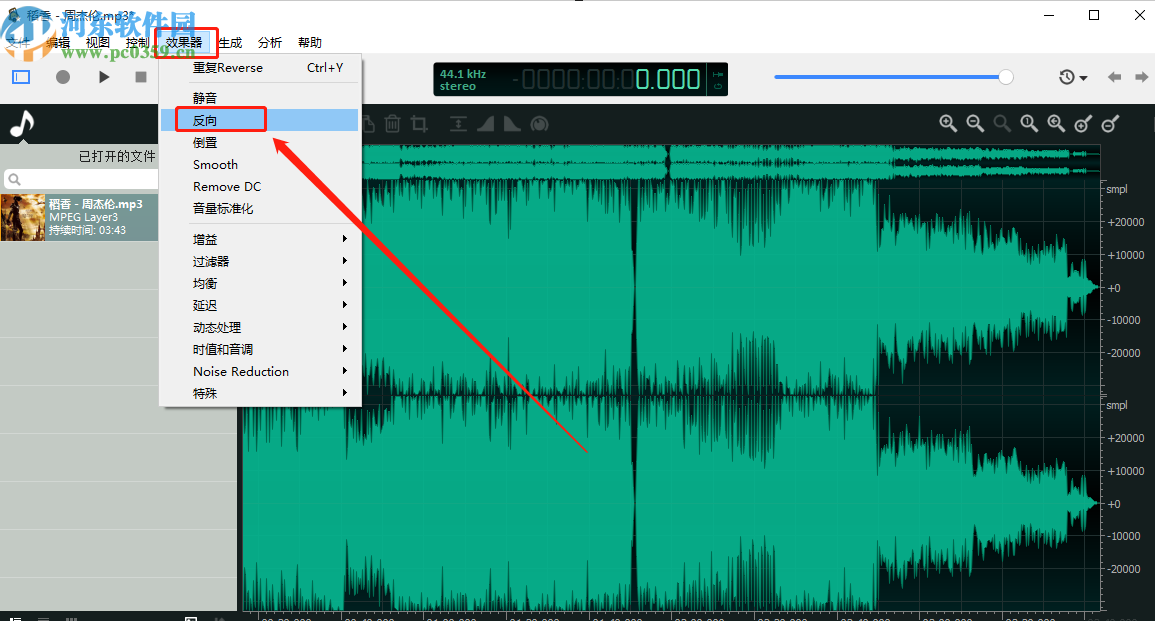Open the 分析 menu
Viewport: 1155px width, 621px height.
270,43
